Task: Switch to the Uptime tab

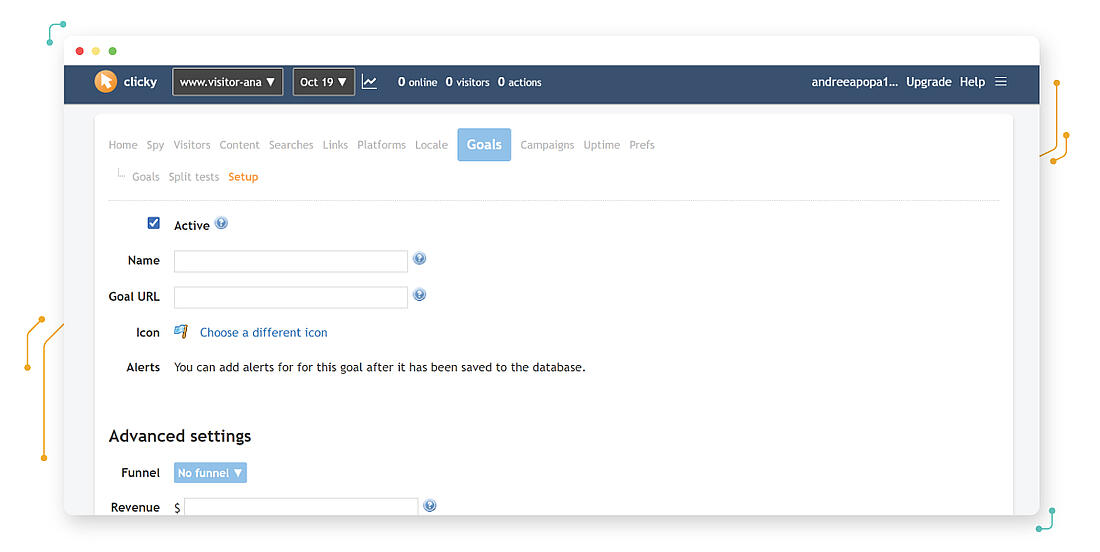Action: 602,145
